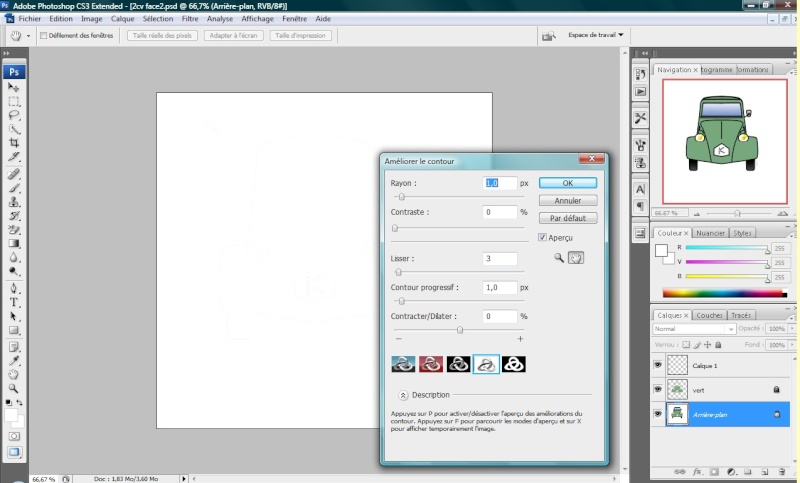800x483 pixels.
Task: Open the Paragraph panel icon
Action: [x=640, y=206]
